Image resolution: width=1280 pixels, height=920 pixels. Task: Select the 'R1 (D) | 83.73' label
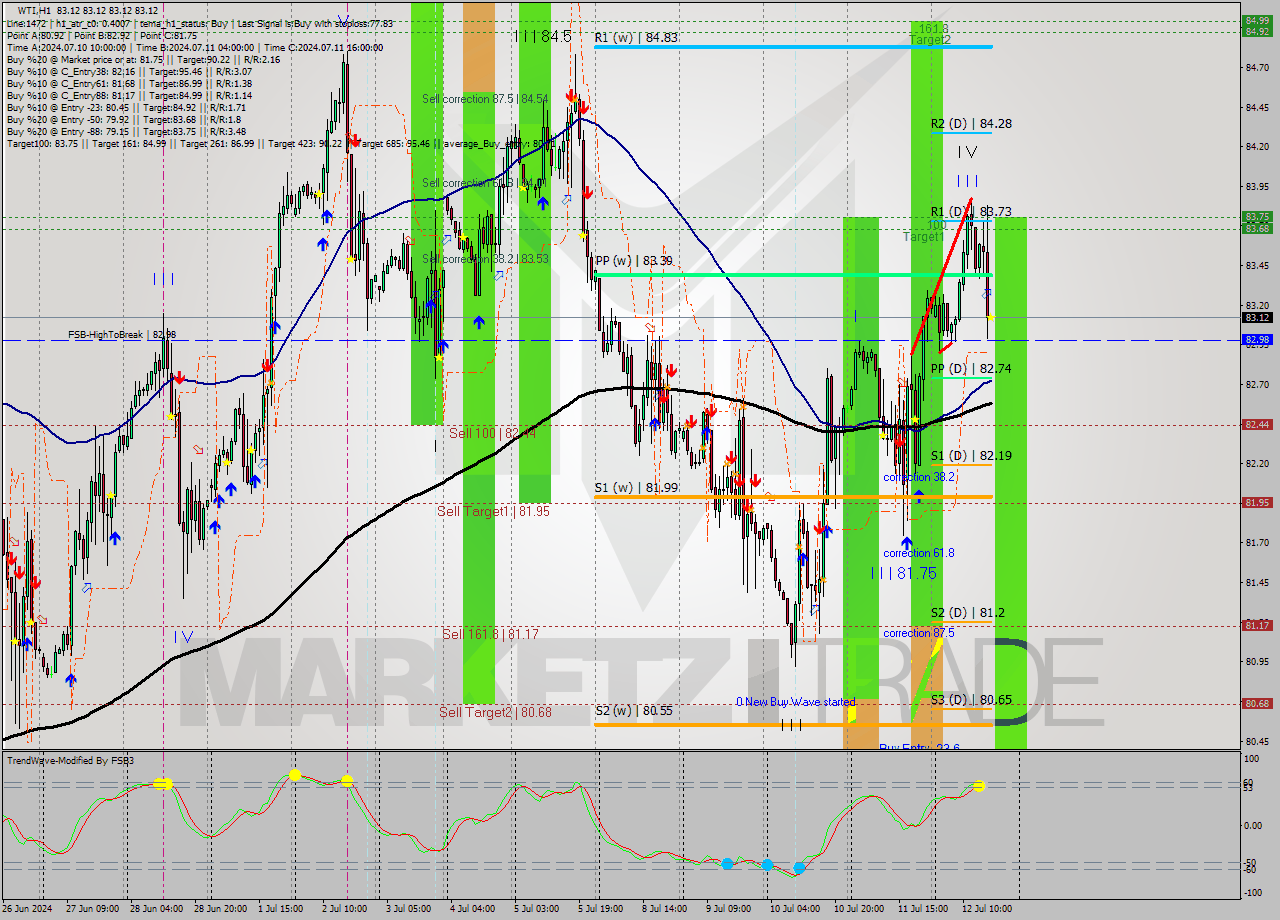point(971,212)
